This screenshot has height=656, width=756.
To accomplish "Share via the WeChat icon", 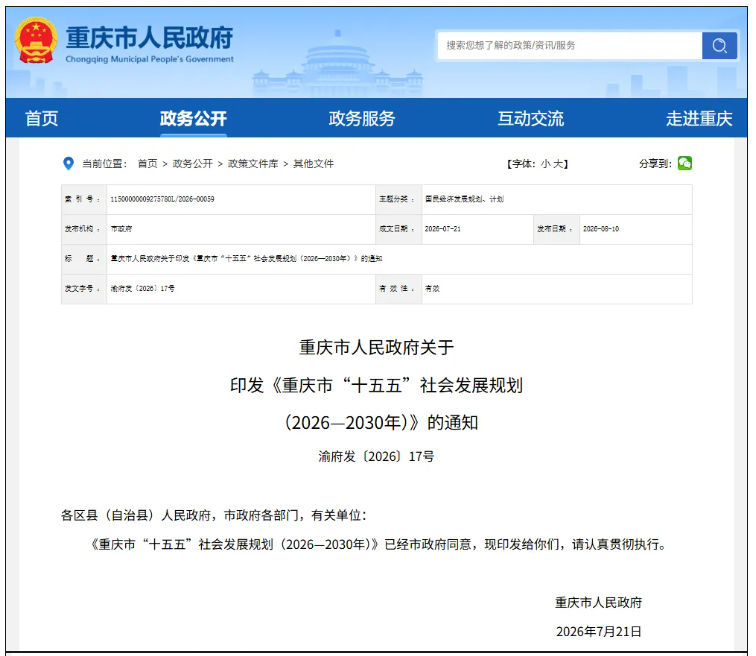I will [x=685, y=163].
